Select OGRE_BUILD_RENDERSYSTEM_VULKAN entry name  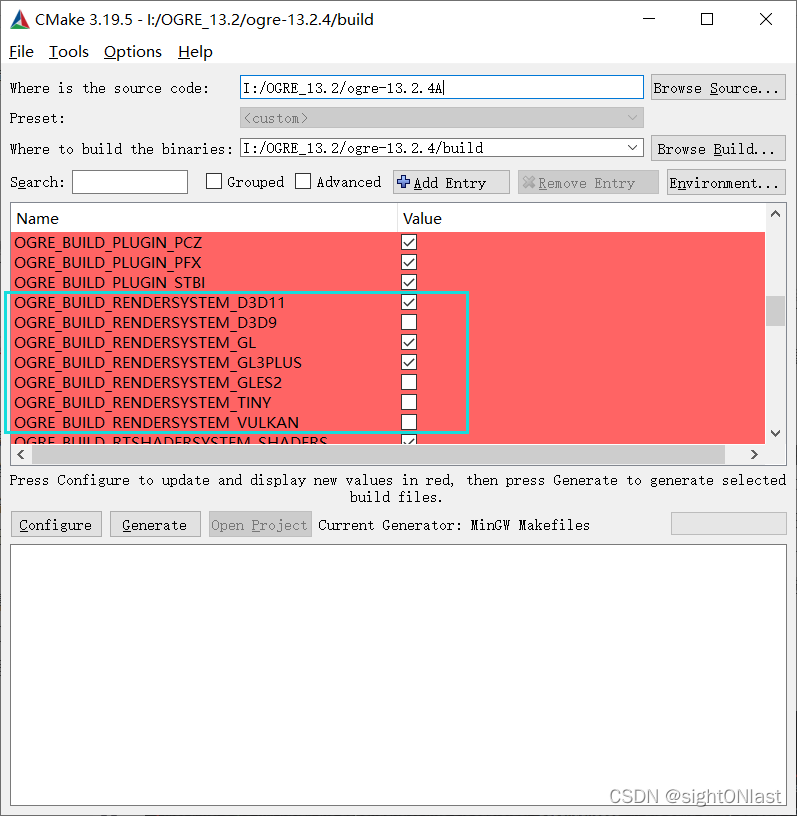coord(157,423)
